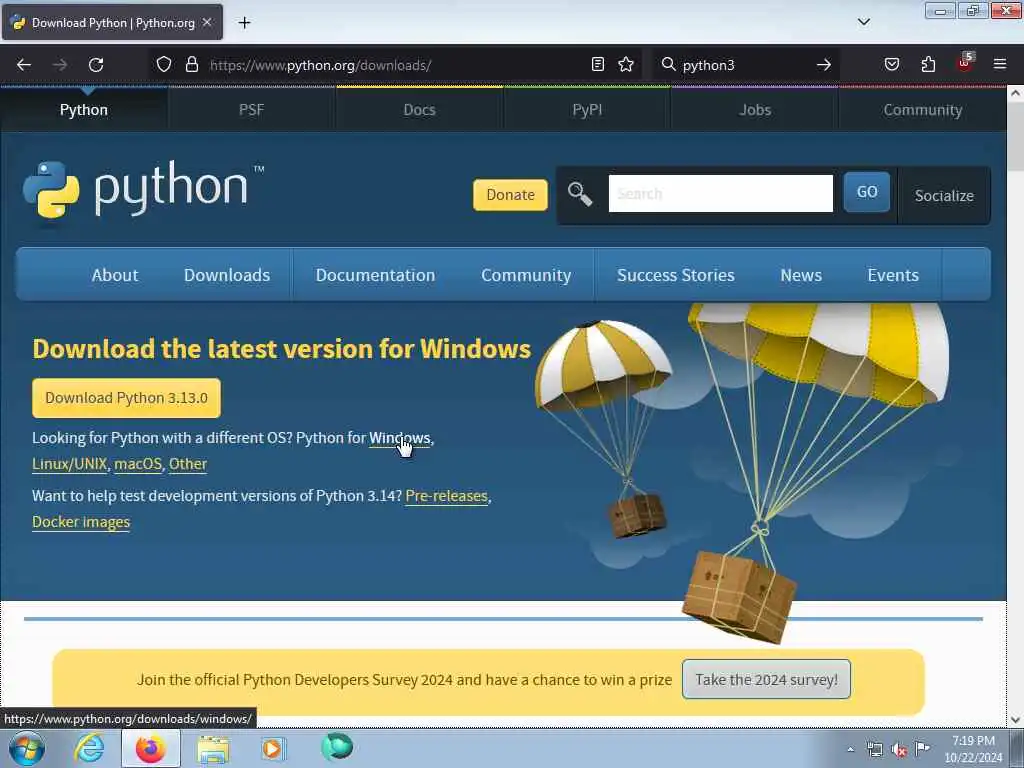Screen dimensions: 1024x768
Task: Open the Action Center flag icon
Action: [x=922, y=748]
